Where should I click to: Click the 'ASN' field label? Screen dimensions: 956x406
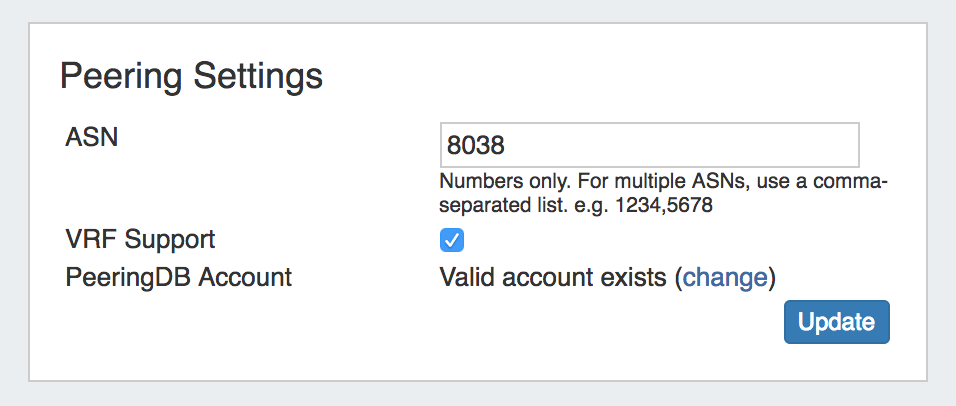click(x=91, y=137)
